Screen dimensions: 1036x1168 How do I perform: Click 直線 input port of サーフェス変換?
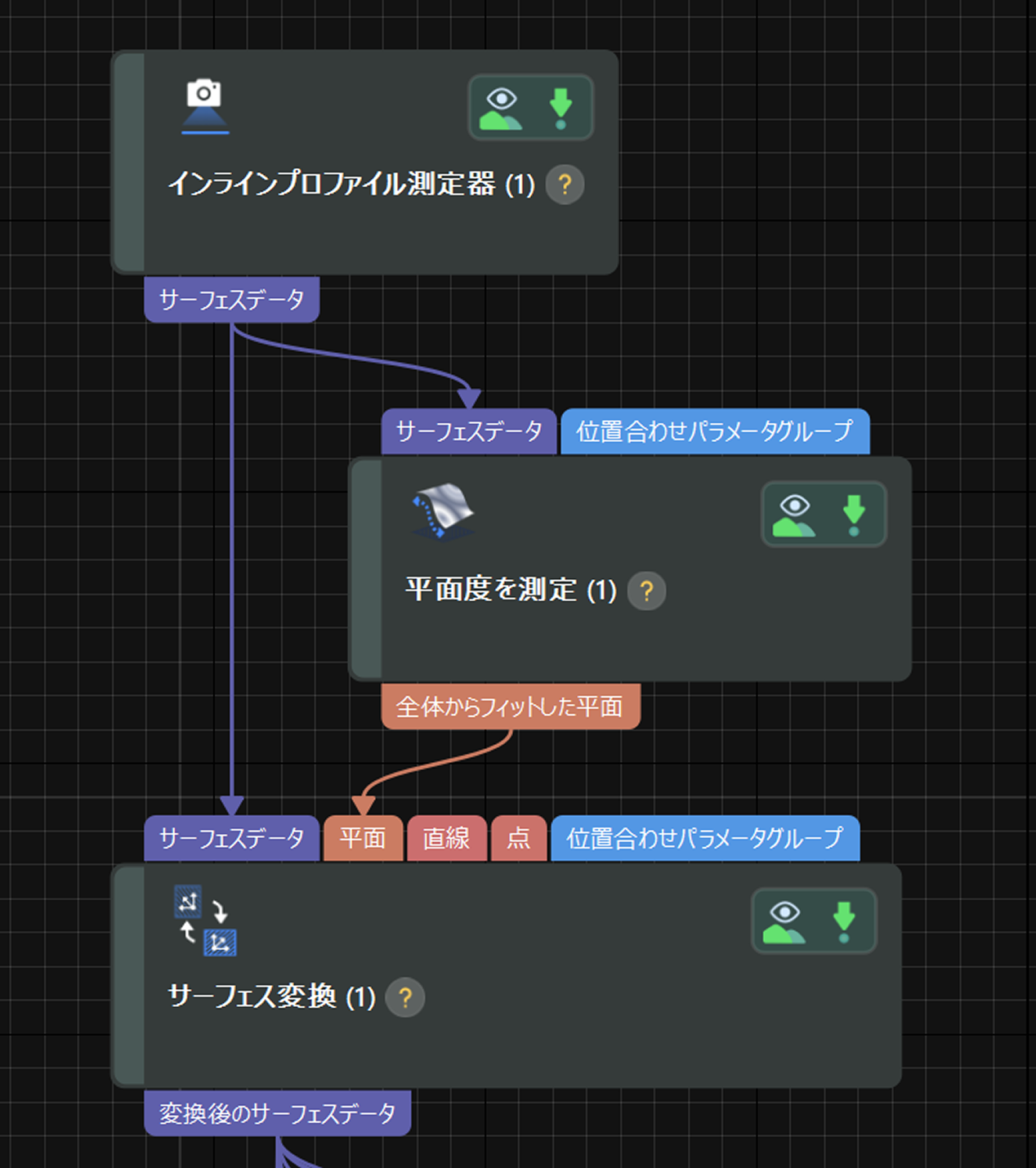[447, 838]
